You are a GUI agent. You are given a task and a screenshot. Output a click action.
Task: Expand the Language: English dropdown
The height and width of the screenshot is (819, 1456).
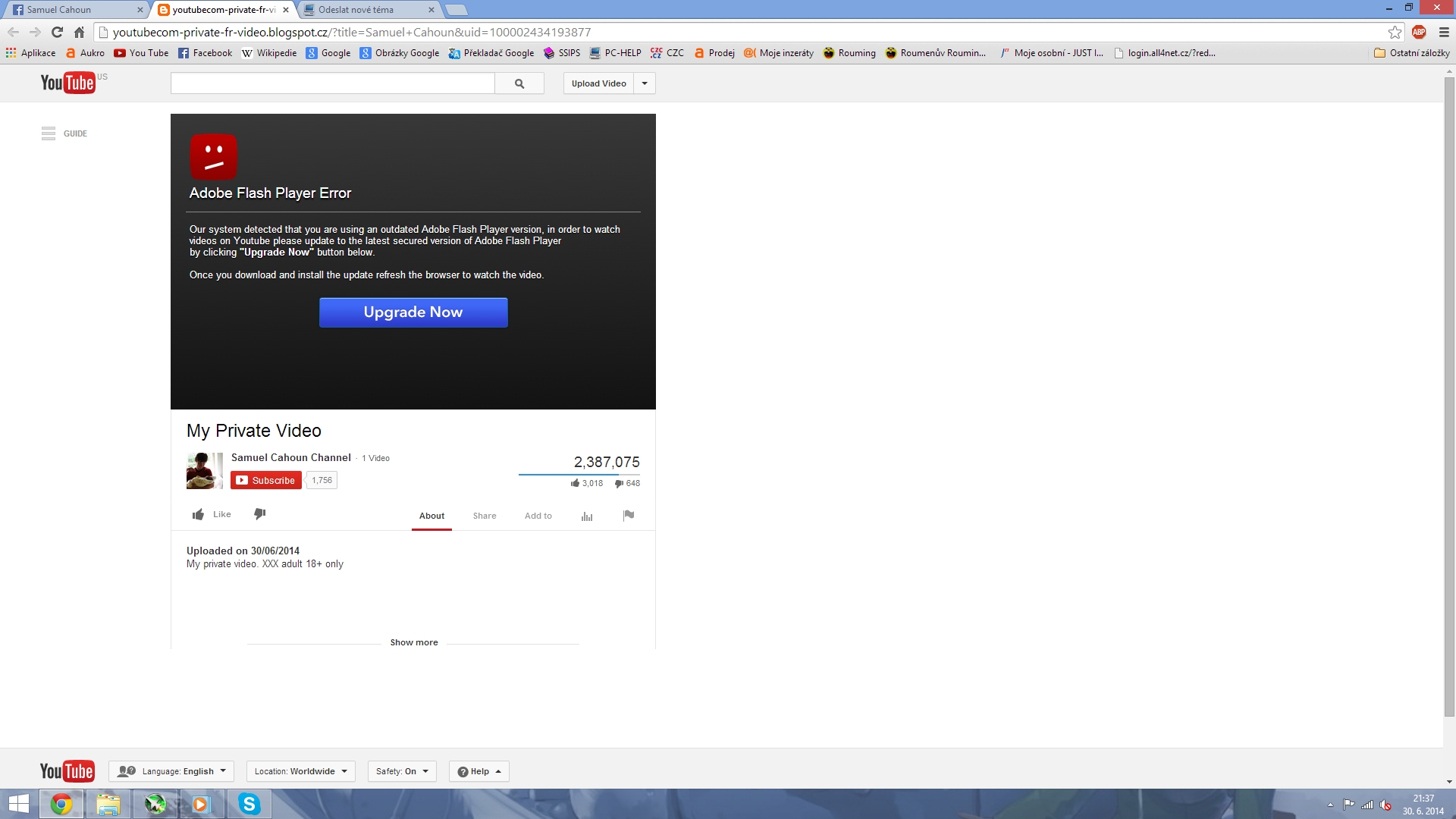[x=171, y=771]
